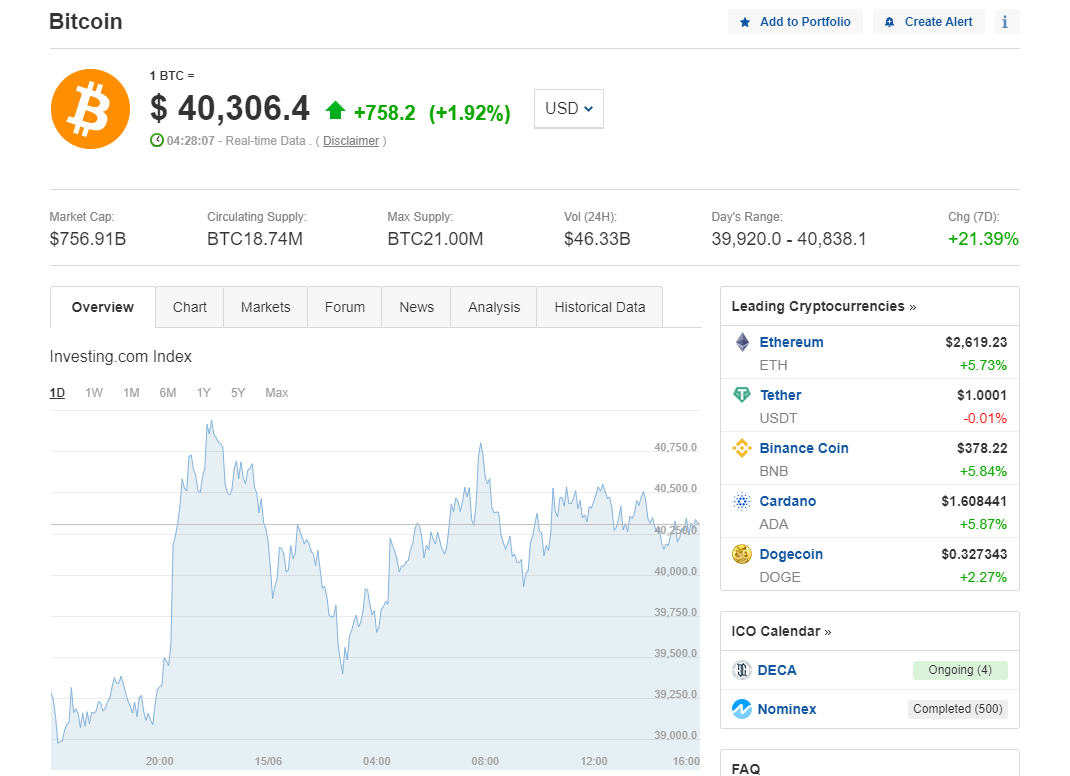Viewport: 1070px width, 776px height.
Task: Open the Nominex ICO link
Action: click(x=787, y=709)
